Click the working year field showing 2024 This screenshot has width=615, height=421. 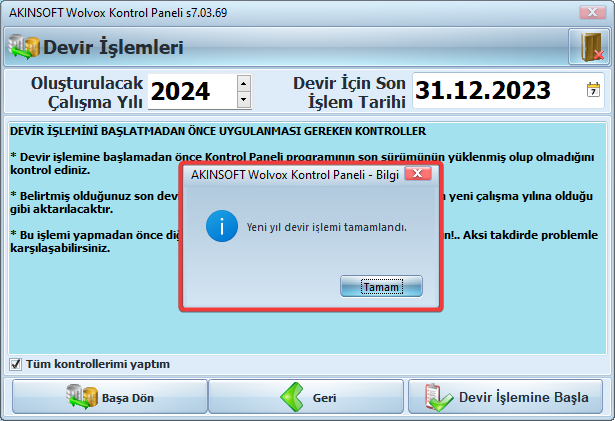point(193,91)
